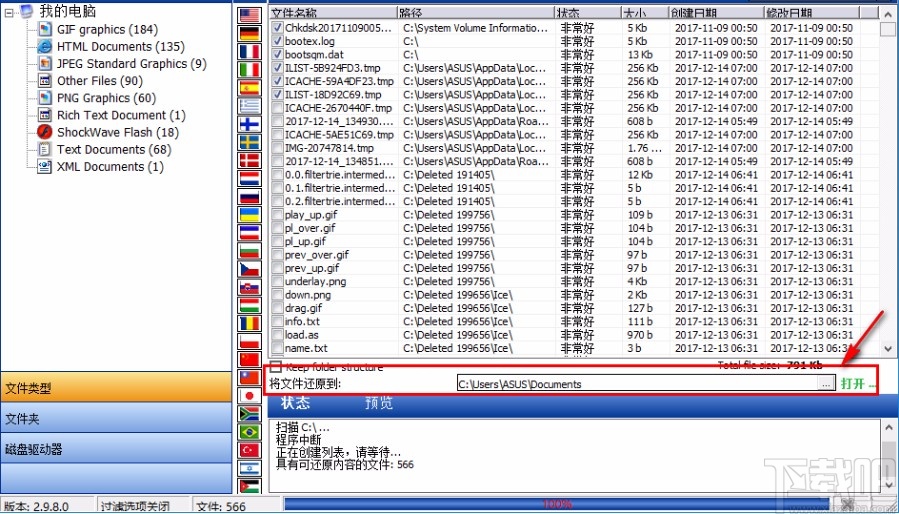Choose the Czech flag language
899x514 pixels.
250,269
